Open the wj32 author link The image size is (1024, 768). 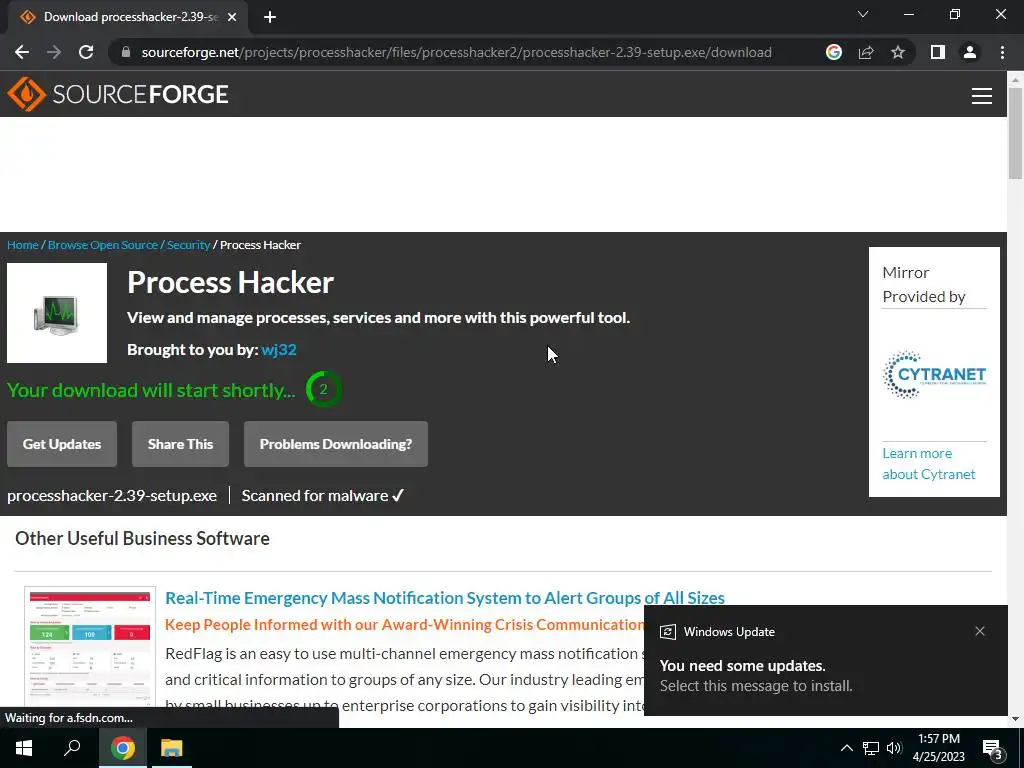[279, 349]
